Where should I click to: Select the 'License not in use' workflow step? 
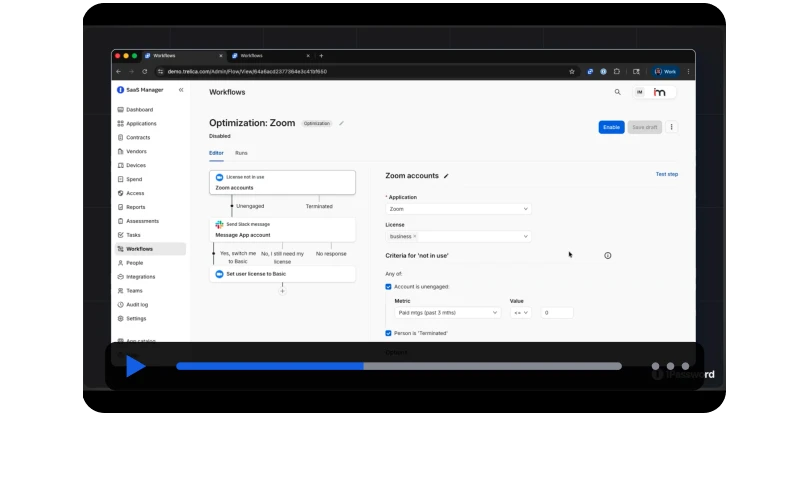click(x=282, y=182)
